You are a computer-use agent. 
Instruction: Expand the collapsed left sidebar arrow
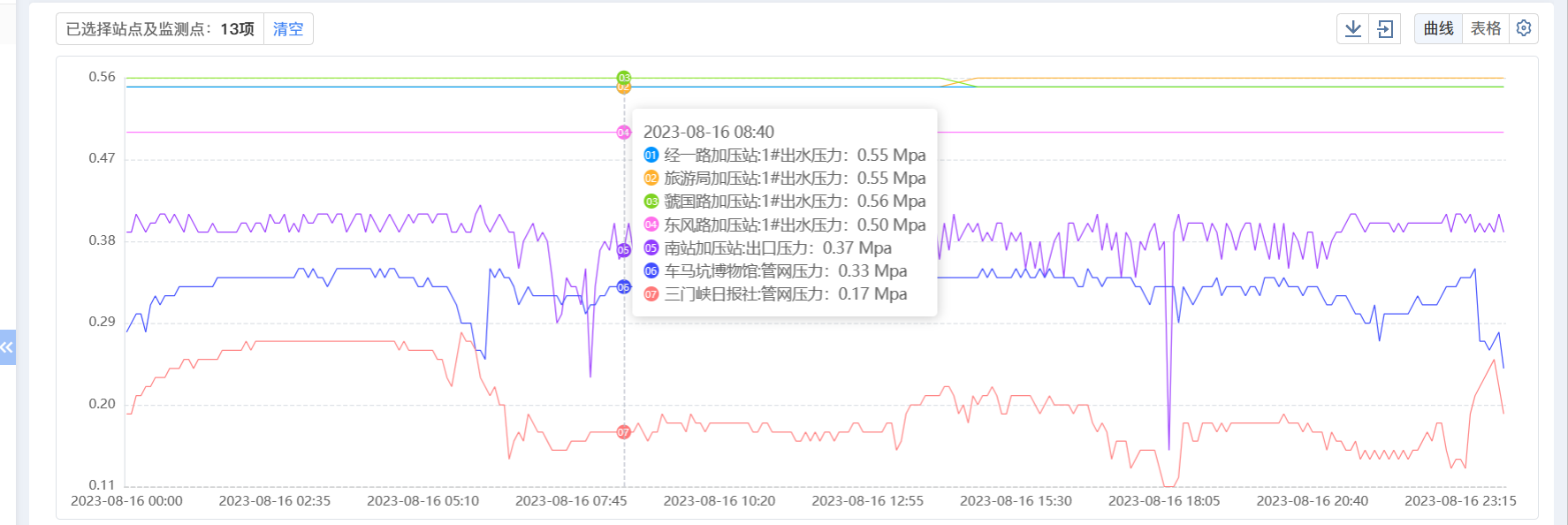(x=7, y=347)
